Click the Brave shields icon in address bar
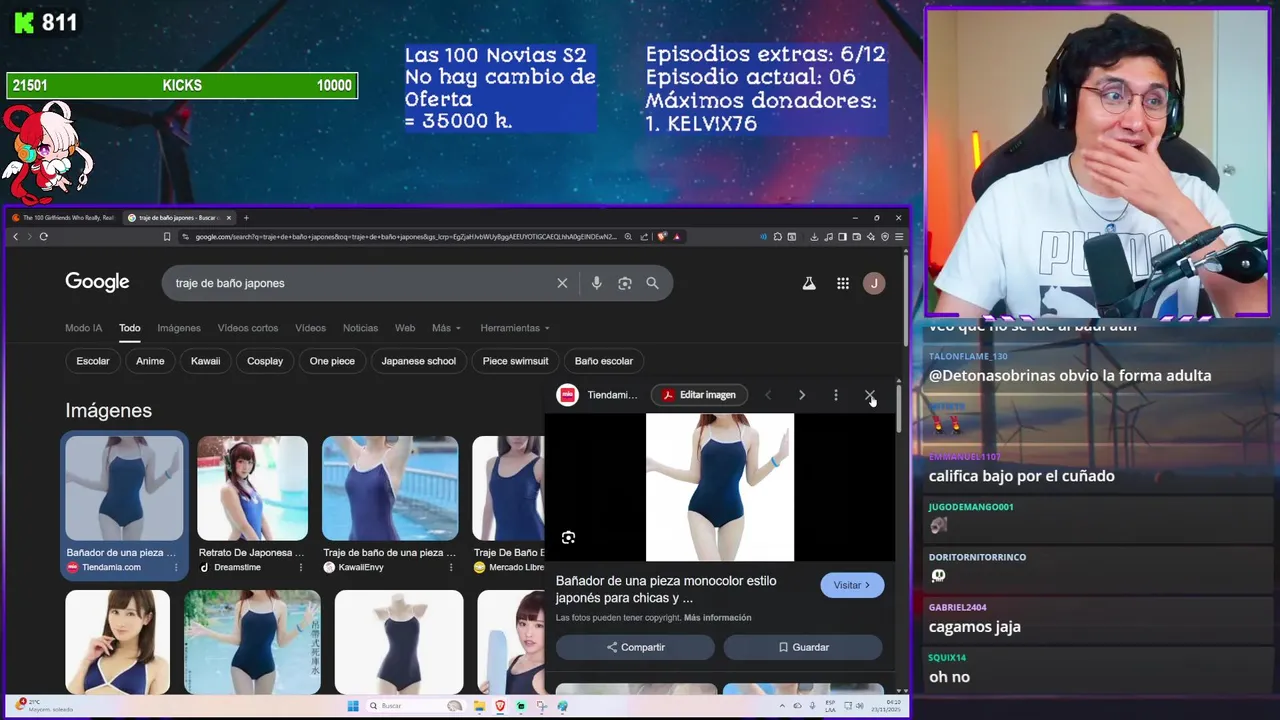Viewport: 1280px width, 720px height. (662, 236)
